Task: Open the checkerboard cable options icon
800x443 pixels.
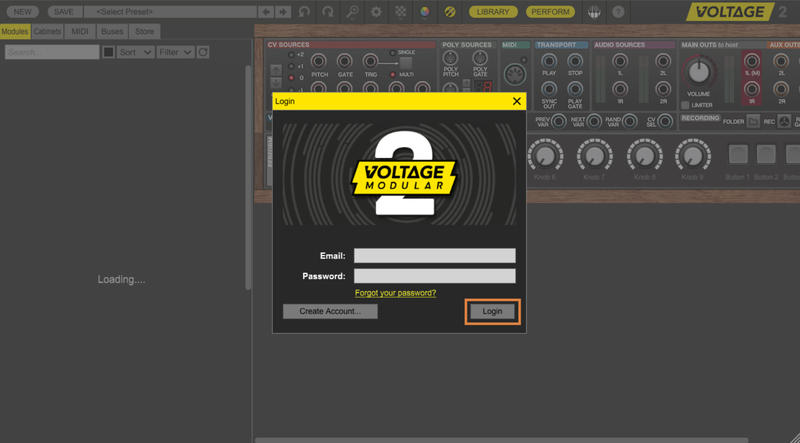Action: 401,12
